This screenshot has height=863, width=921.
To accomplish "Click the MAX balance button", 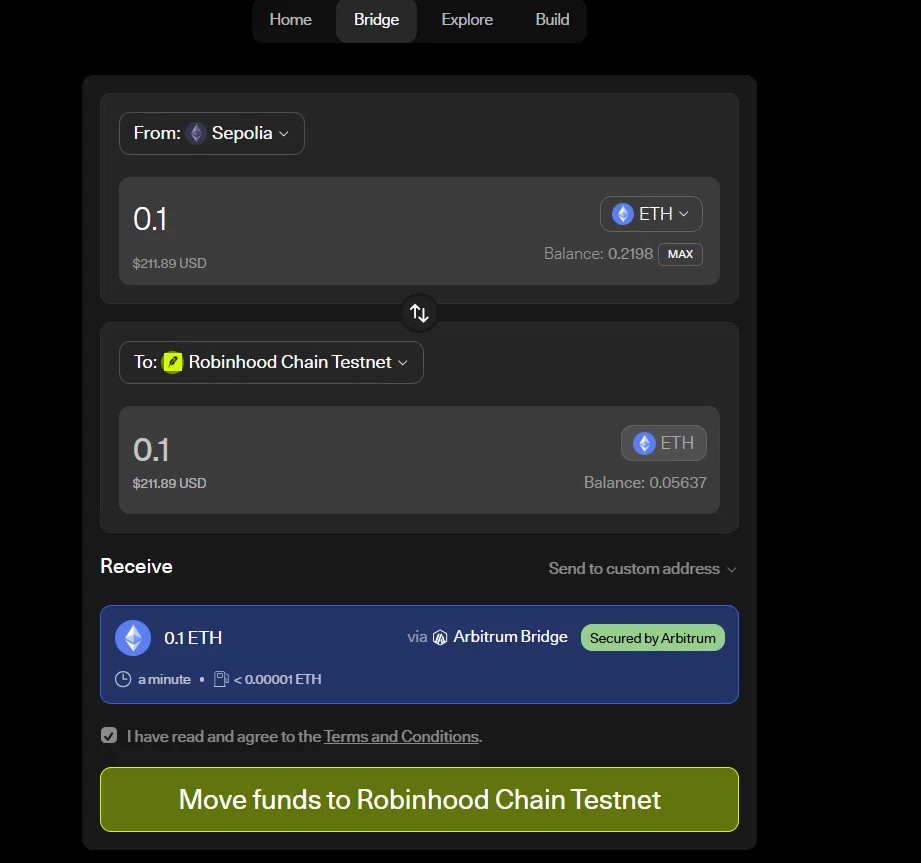I will tap(680, 254).
